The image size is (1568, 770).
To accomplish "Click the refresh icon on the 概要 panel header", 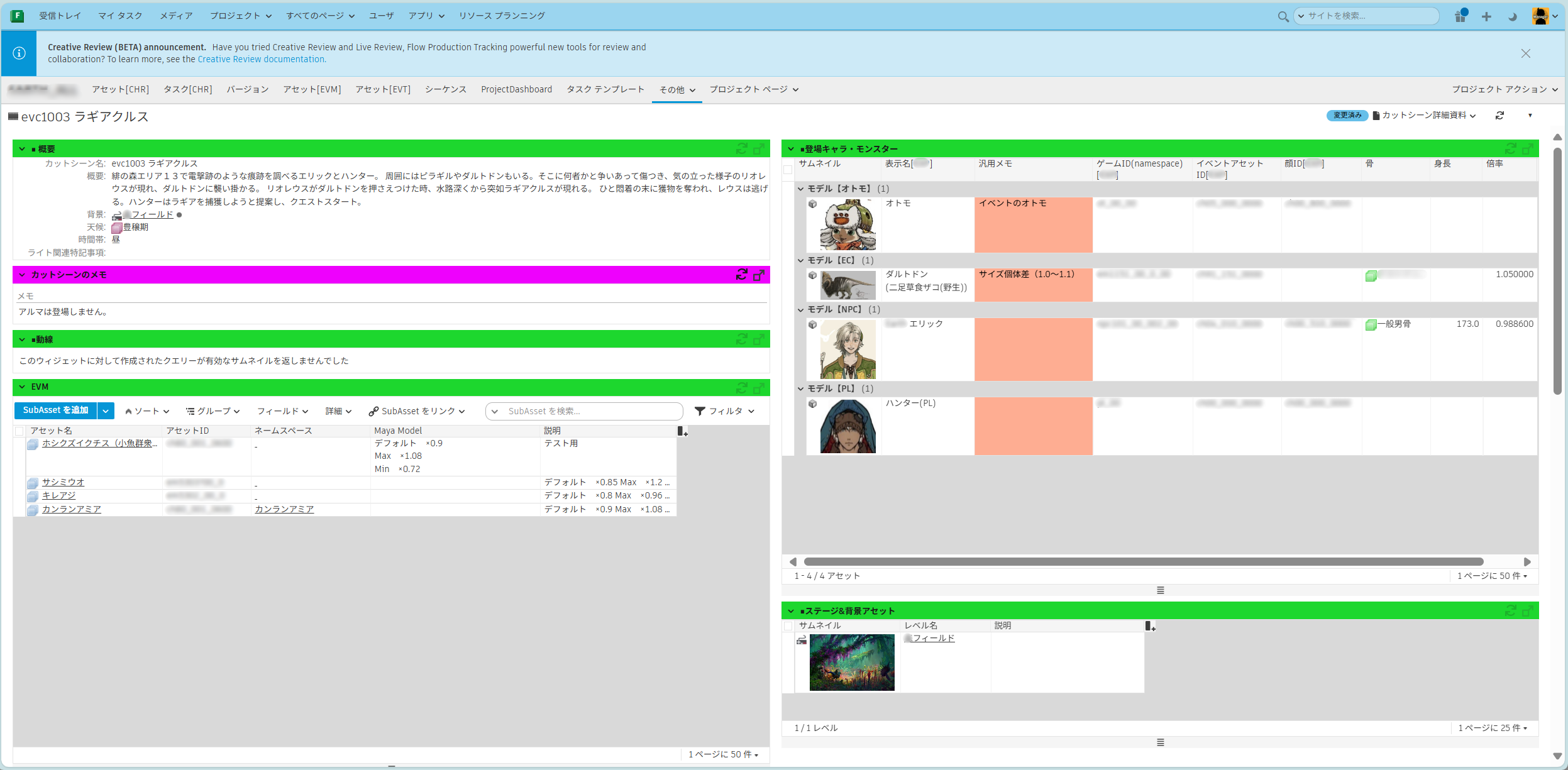I will [x=743, y=148].
